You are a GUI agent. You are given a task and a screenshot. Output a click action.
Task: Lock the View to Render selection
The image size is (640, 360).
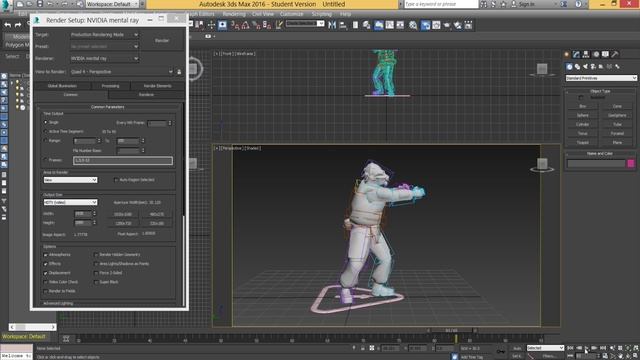(x=179, y=72)
